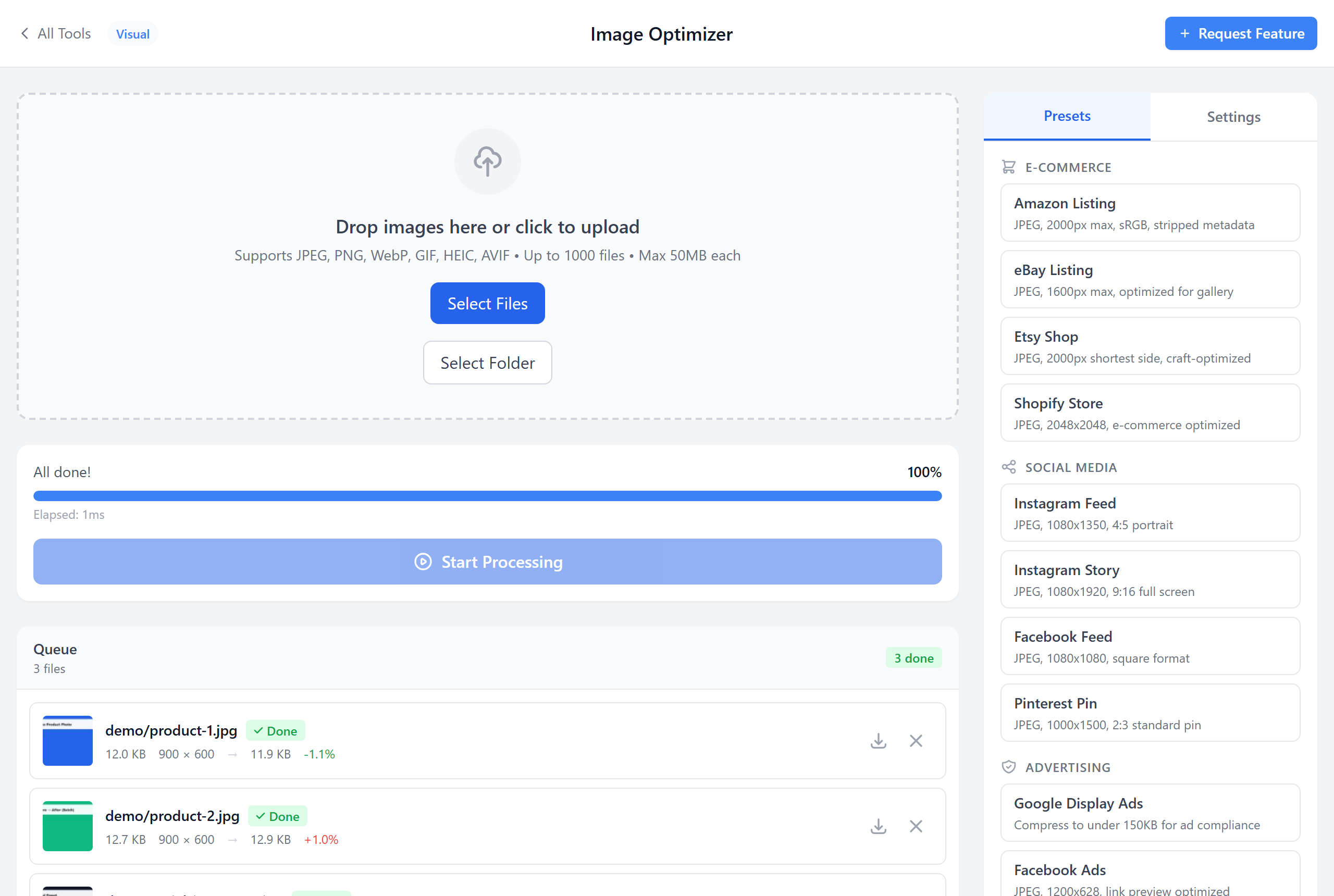Click the demo/product-1.jpg thumbnail

pyautogui.click(x=67, y=741)
